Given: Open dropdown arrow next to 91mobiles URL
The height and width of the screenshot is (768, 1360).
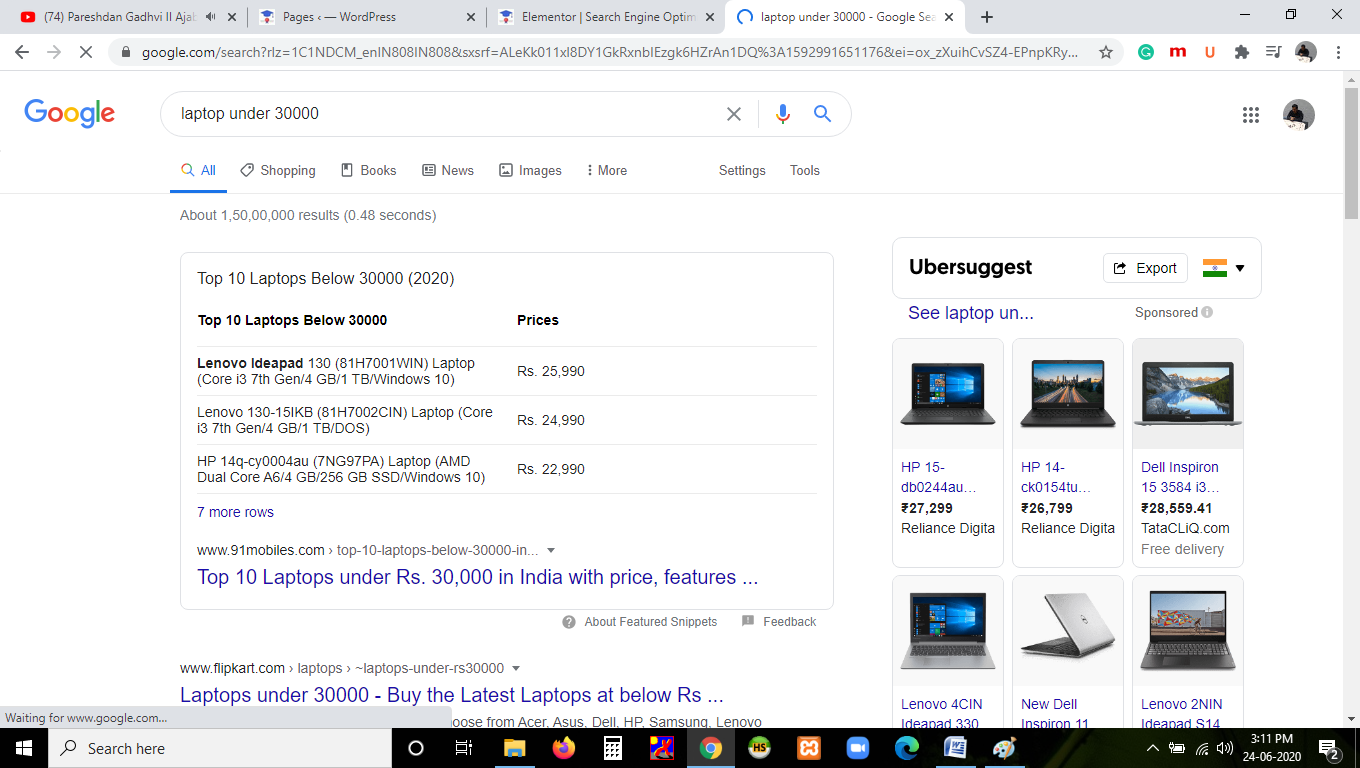Looking at the screenshot, I should point(551,550).
